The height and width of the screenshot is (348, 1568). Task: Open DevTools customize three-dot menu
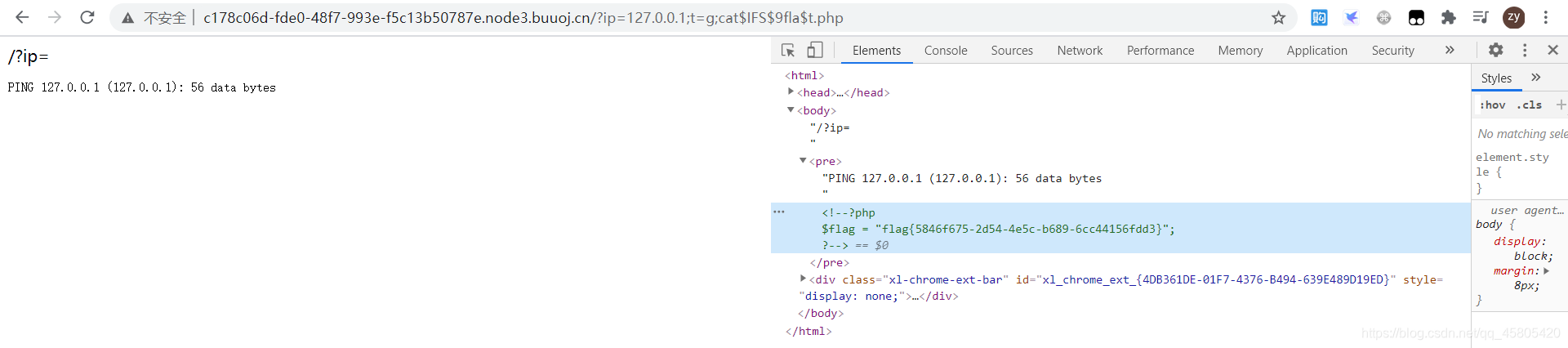[1525, 50]
